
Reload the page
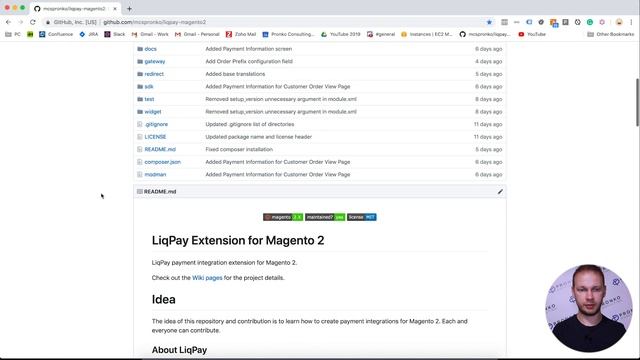(x=33, y=22)
